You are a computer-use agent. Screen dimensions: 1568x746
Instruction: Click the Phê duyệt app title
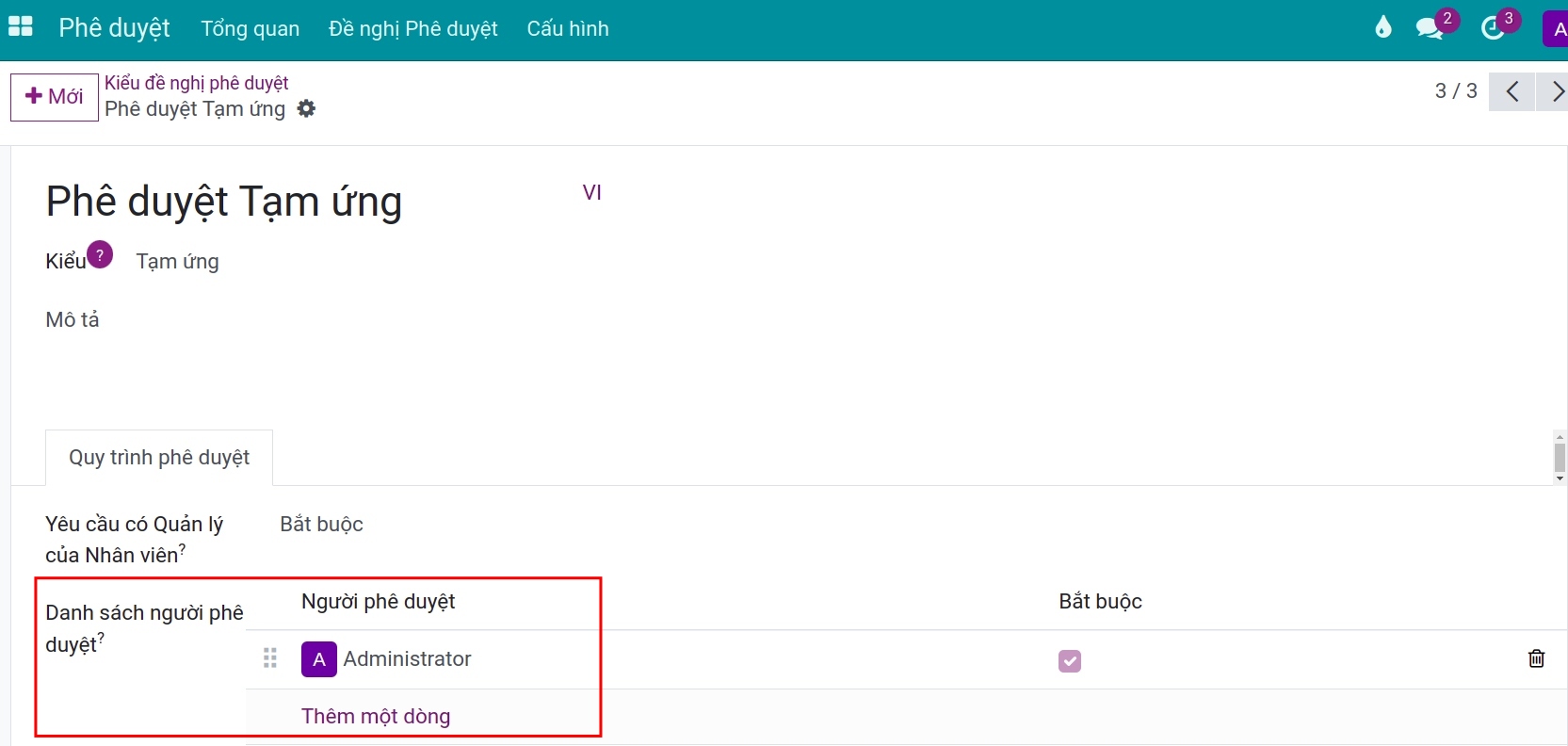point(114,27)
